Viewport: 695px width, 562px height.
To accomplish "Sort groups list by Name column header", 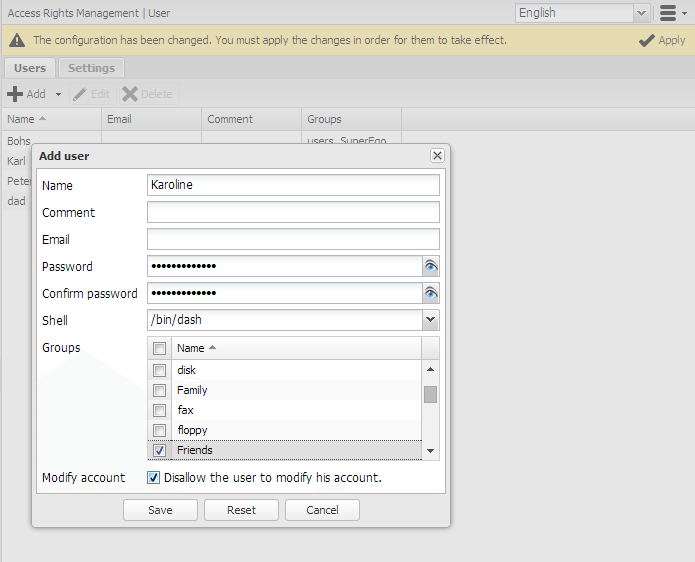I will tap(296, 348).
